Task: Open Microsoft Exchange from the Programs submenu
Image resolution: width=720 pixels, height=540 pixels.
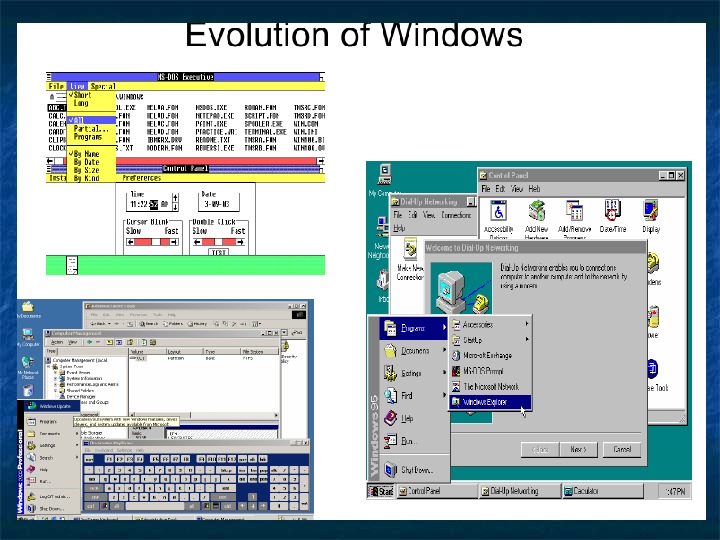Action: click(490, 355)
